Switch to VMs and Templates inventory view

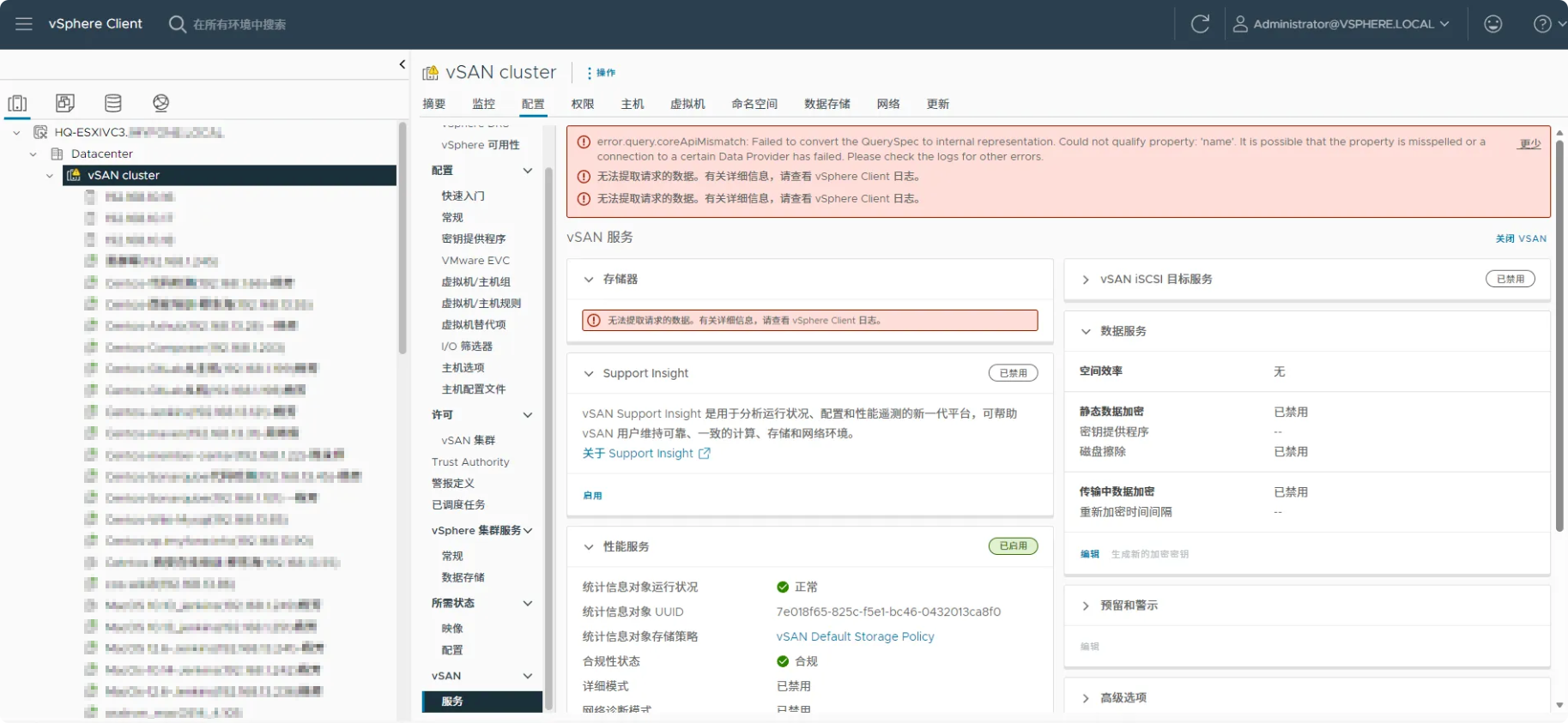click(x=64, y=103)
